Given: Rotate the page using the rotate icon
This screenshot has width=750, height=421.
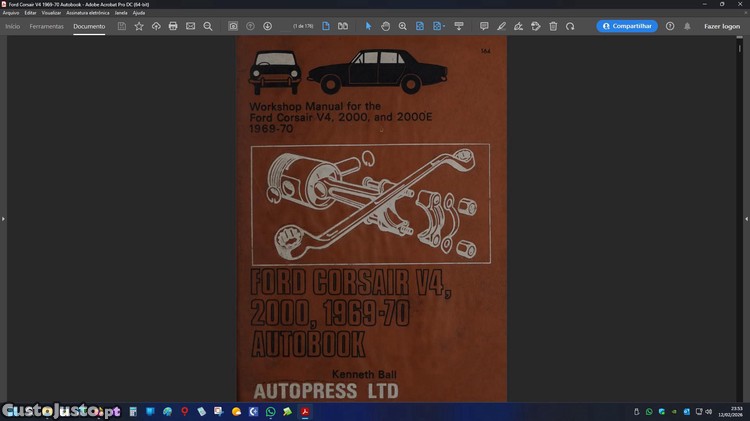Looking at the screenshot, I should [570, 26].
